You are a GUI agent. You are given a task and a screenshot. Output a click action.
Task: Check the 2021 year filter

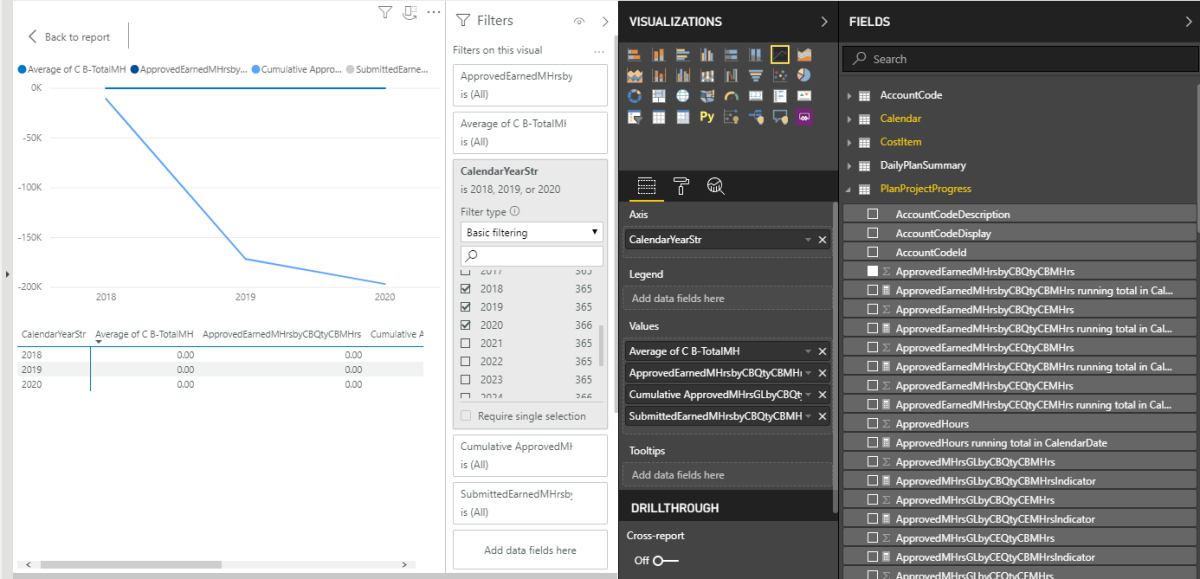pos(465,343)
